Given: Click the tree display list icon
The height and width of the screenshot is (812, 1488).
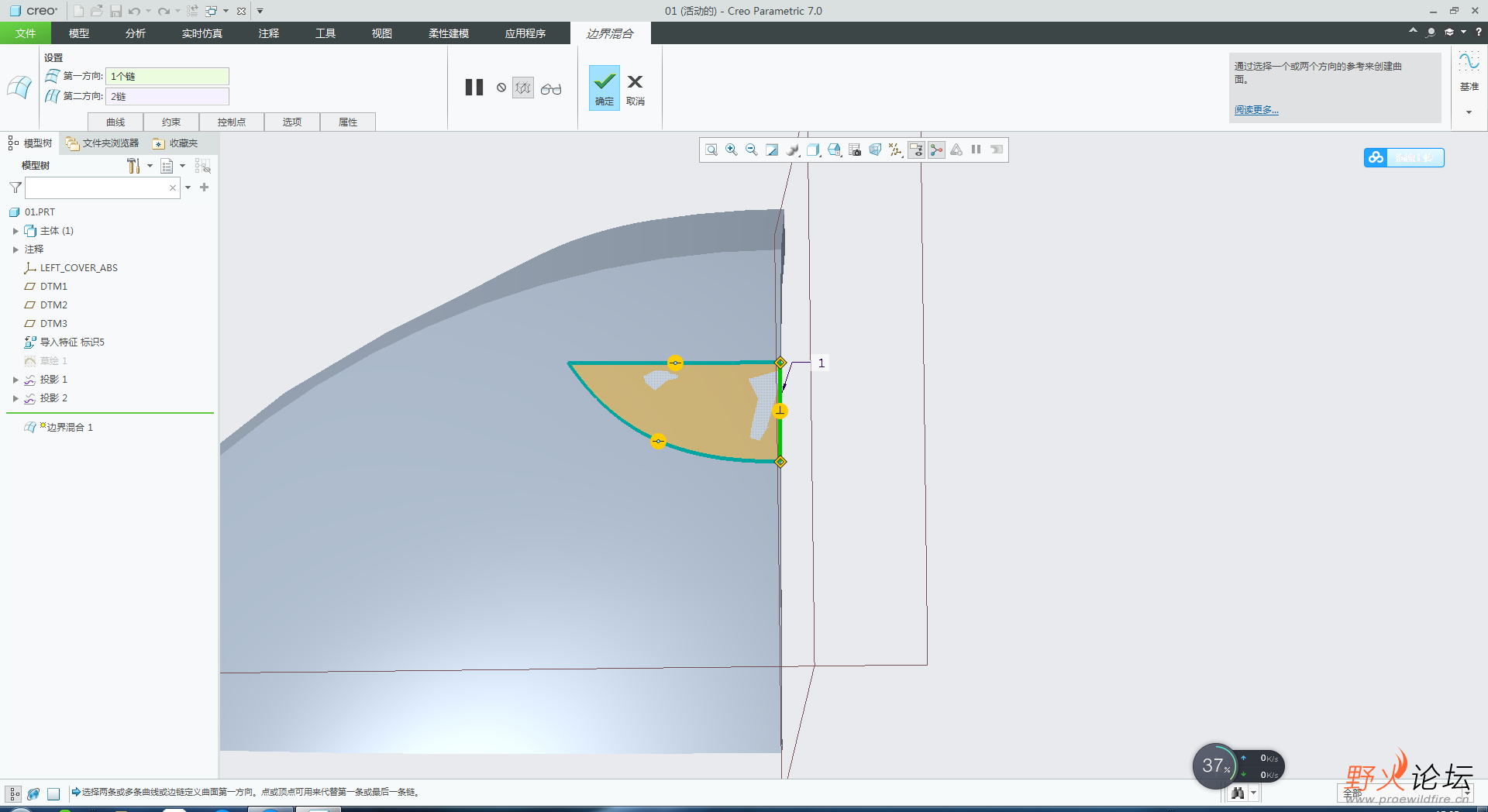Looking at the screenshot, I should pyautogui.click(x=167, y=166).
